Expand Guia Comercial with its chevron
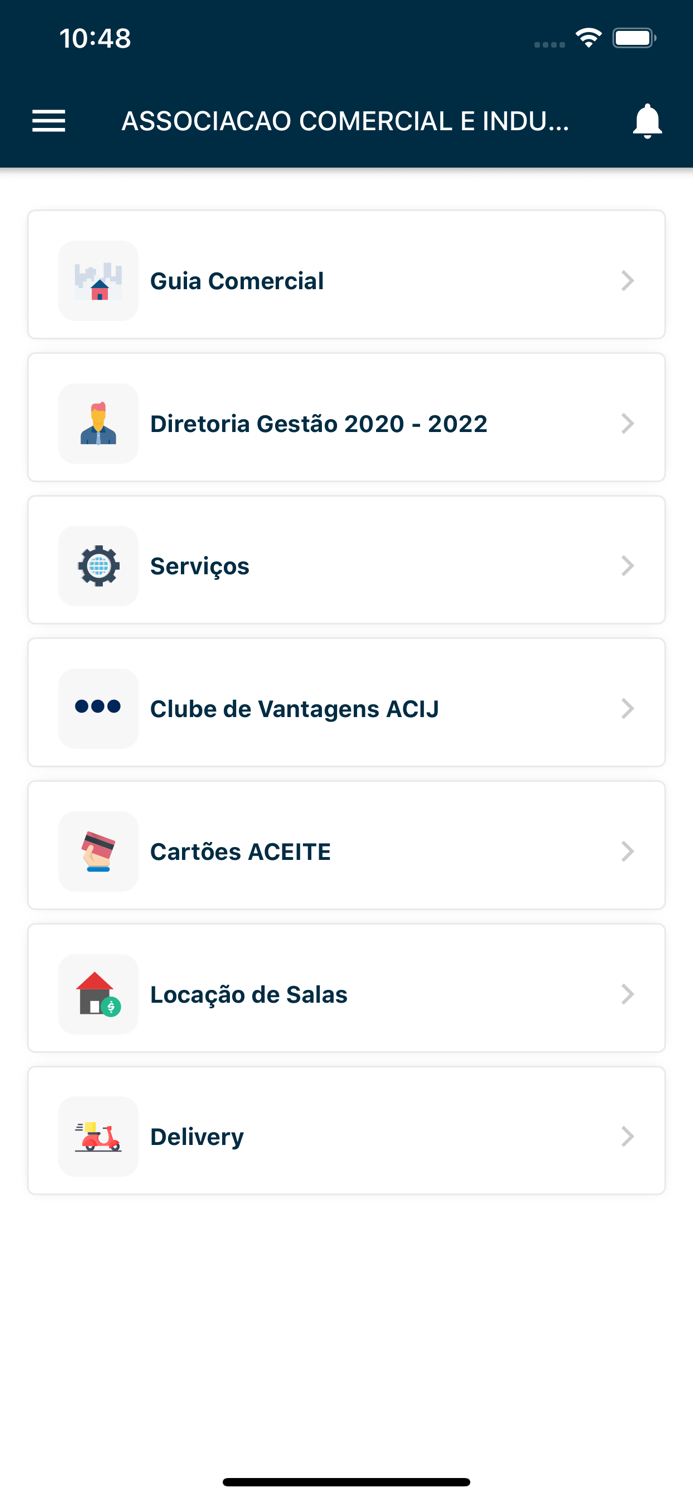Image resolution: width=693 pixels, height=1500 pixels. tap(628, 281)
